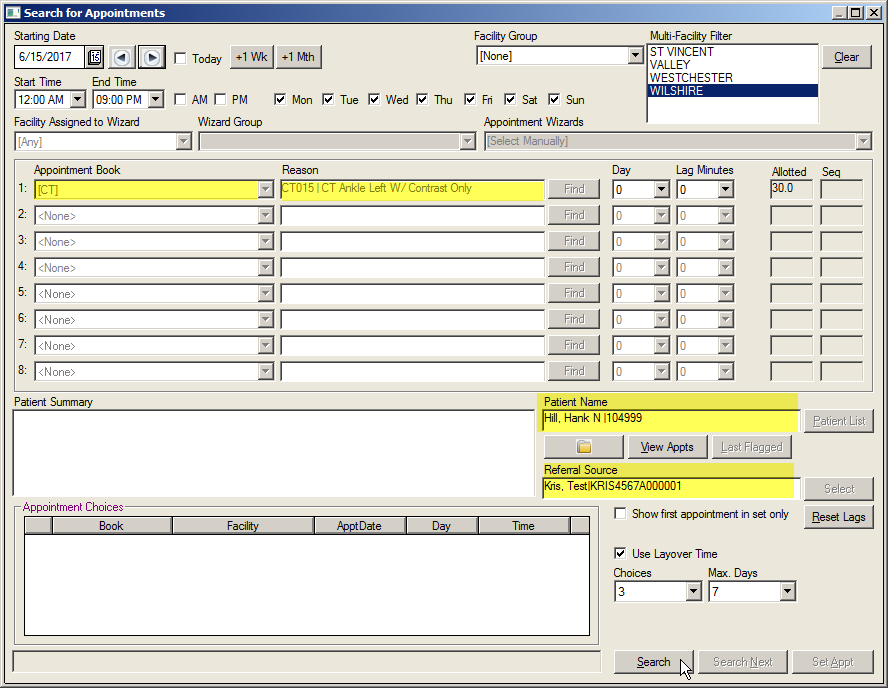Click the Patient Name input field
This screenshot has height=688, width=888.
coord(668,420)
